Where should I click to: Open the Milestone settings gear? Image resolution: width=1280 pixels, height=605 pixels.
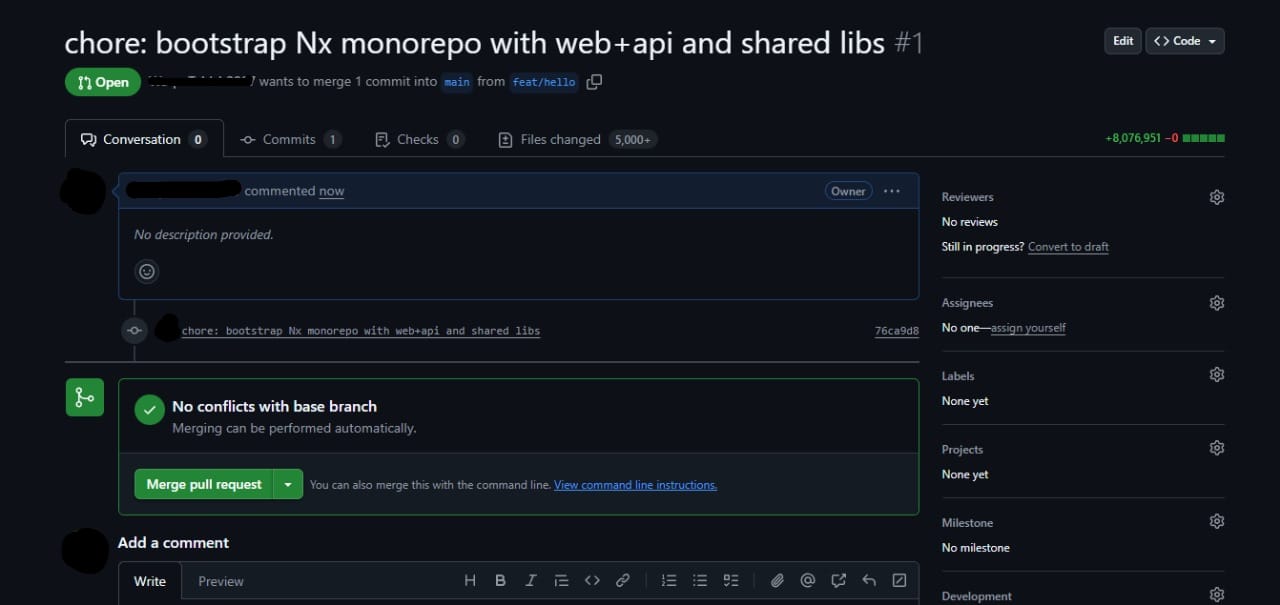point(1216,521)
